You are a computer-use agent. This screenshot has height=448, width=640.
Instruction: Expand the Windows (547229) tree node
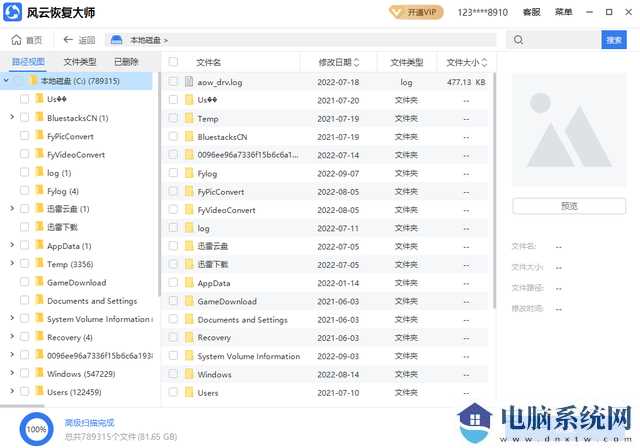(x=12, y=373)
